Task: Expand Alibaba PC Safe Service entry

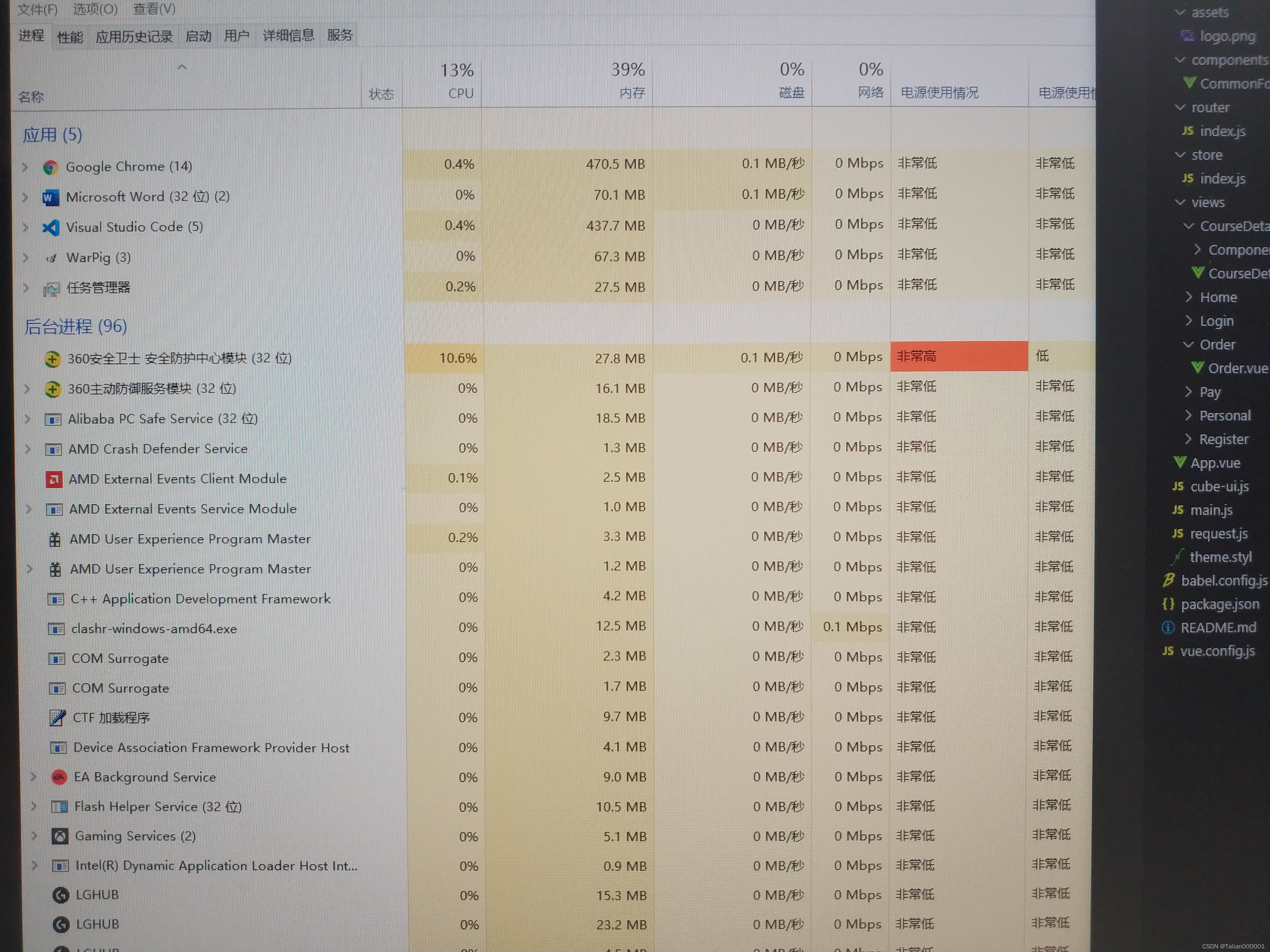Action: (x=28, y=419)
